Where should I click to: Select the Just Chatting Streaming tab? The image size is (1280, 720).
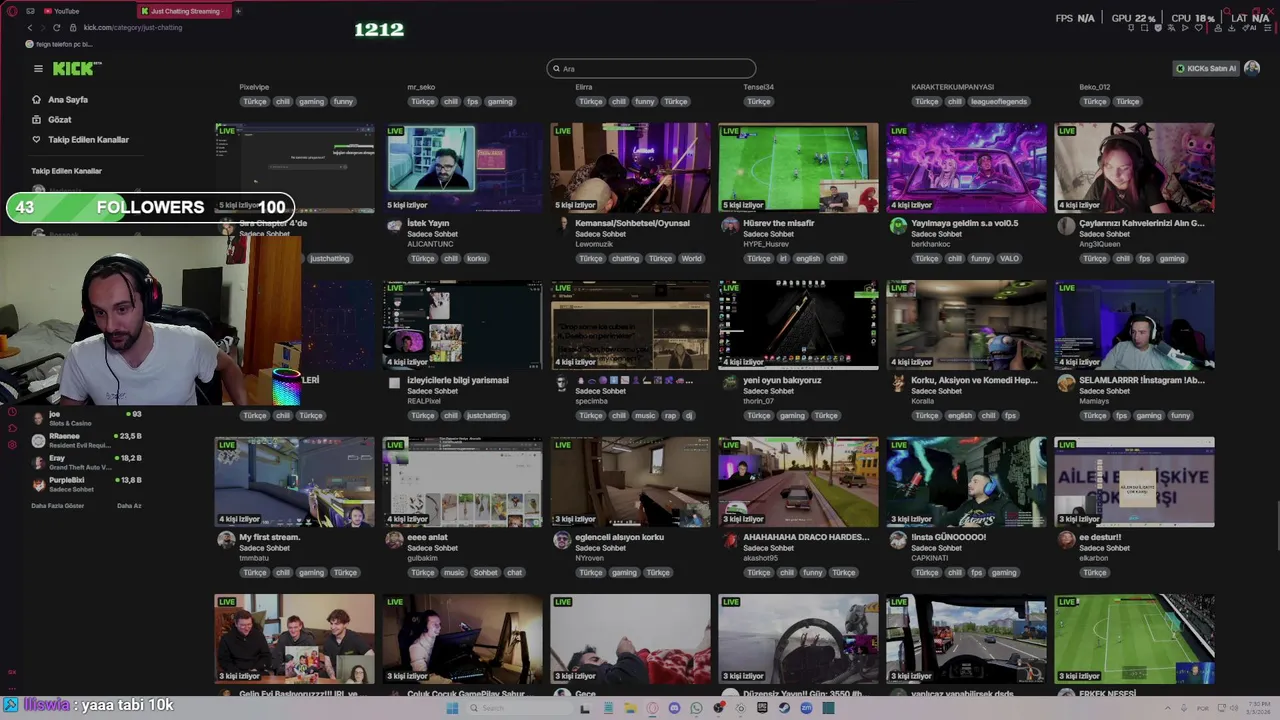pos(184,11)
